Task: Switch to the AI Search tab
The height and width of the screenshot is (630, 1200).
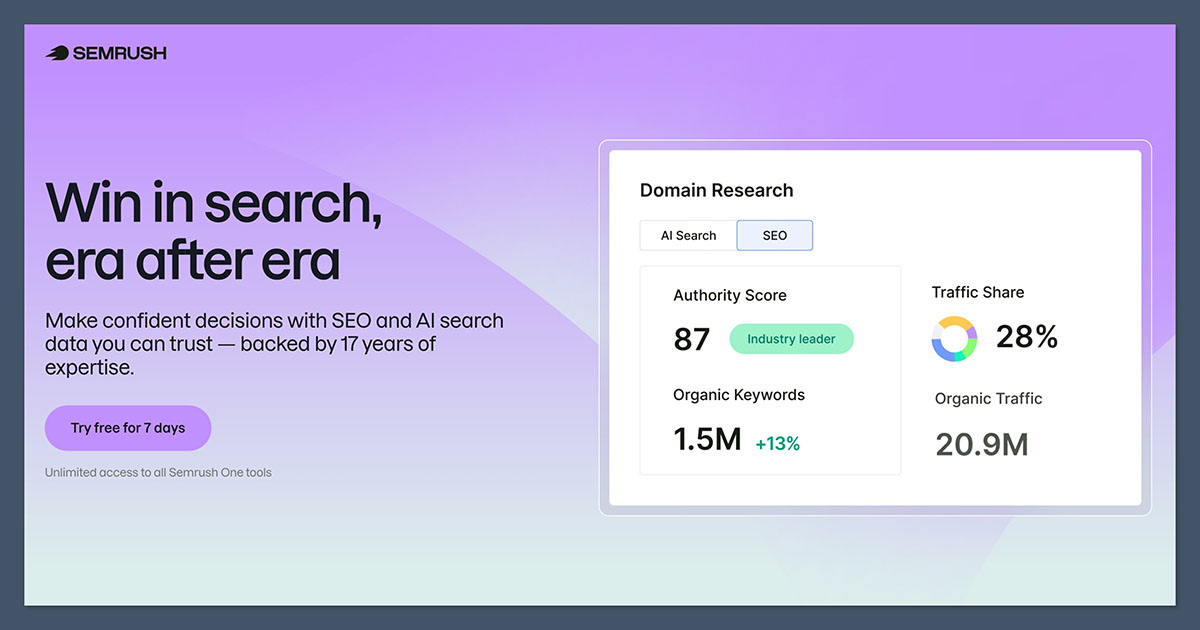Action: pyautogui.click(x=688, y=236)
